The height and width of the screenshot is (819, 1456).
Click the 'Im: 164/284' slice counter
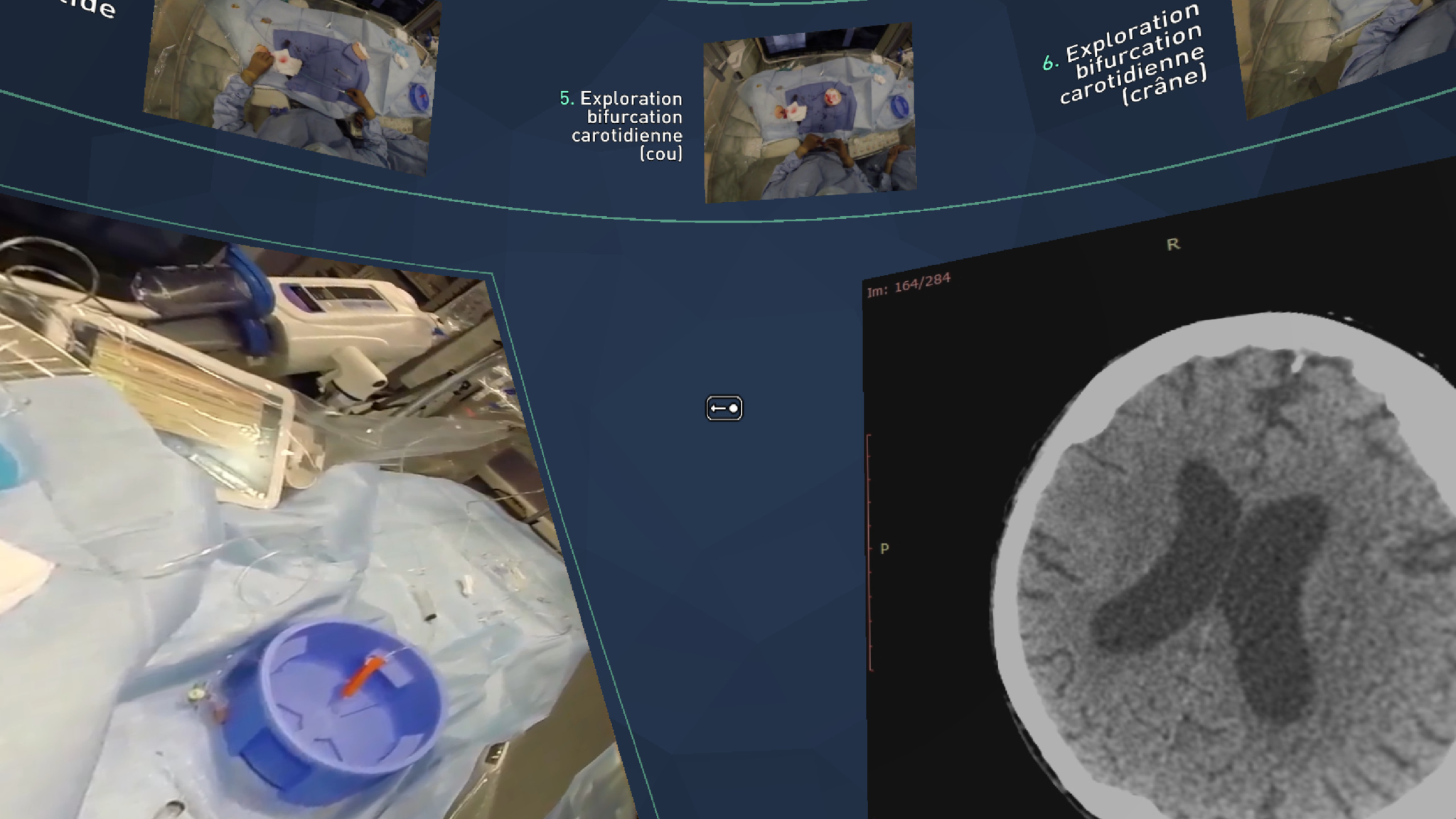[x=909, y=285]
